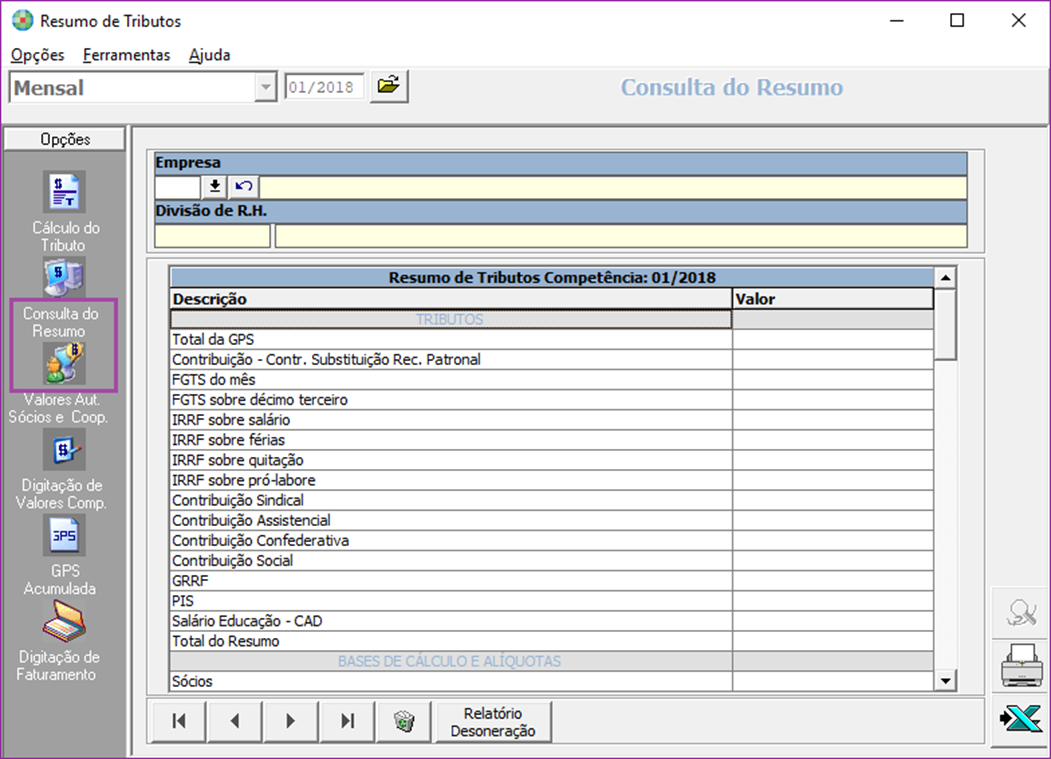Open the Ferramentas menu

126,55
